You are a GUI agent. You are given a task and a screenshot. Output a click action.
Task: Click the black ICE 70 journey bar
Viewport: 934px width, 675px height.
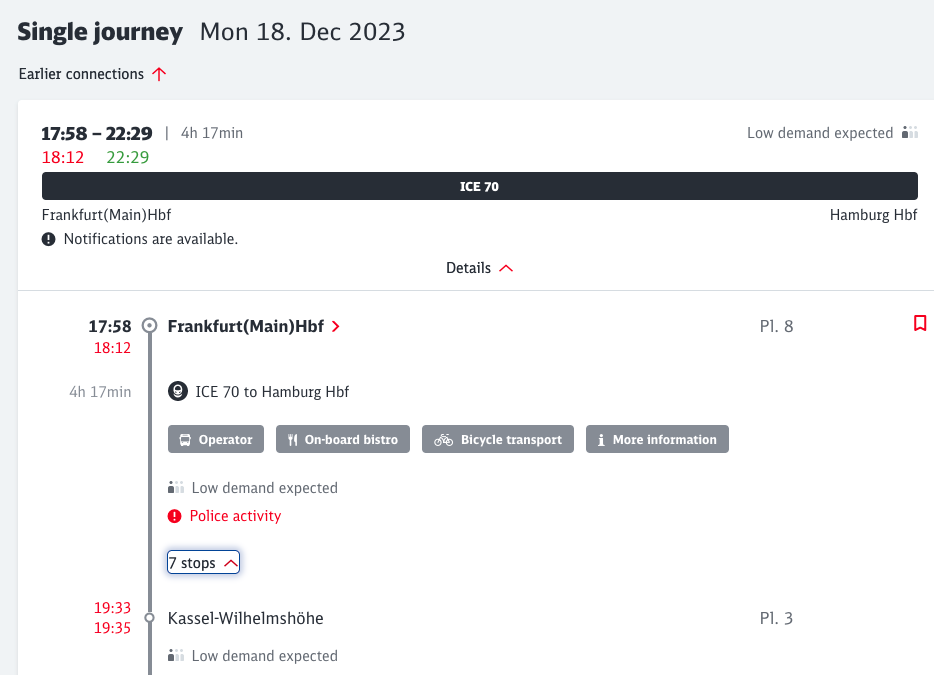pos(479,186)
